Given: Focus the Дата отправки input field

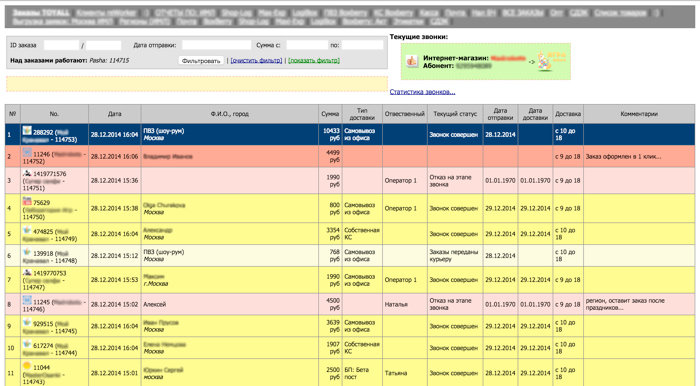Looking at the screenshot, I should (217, 45).
